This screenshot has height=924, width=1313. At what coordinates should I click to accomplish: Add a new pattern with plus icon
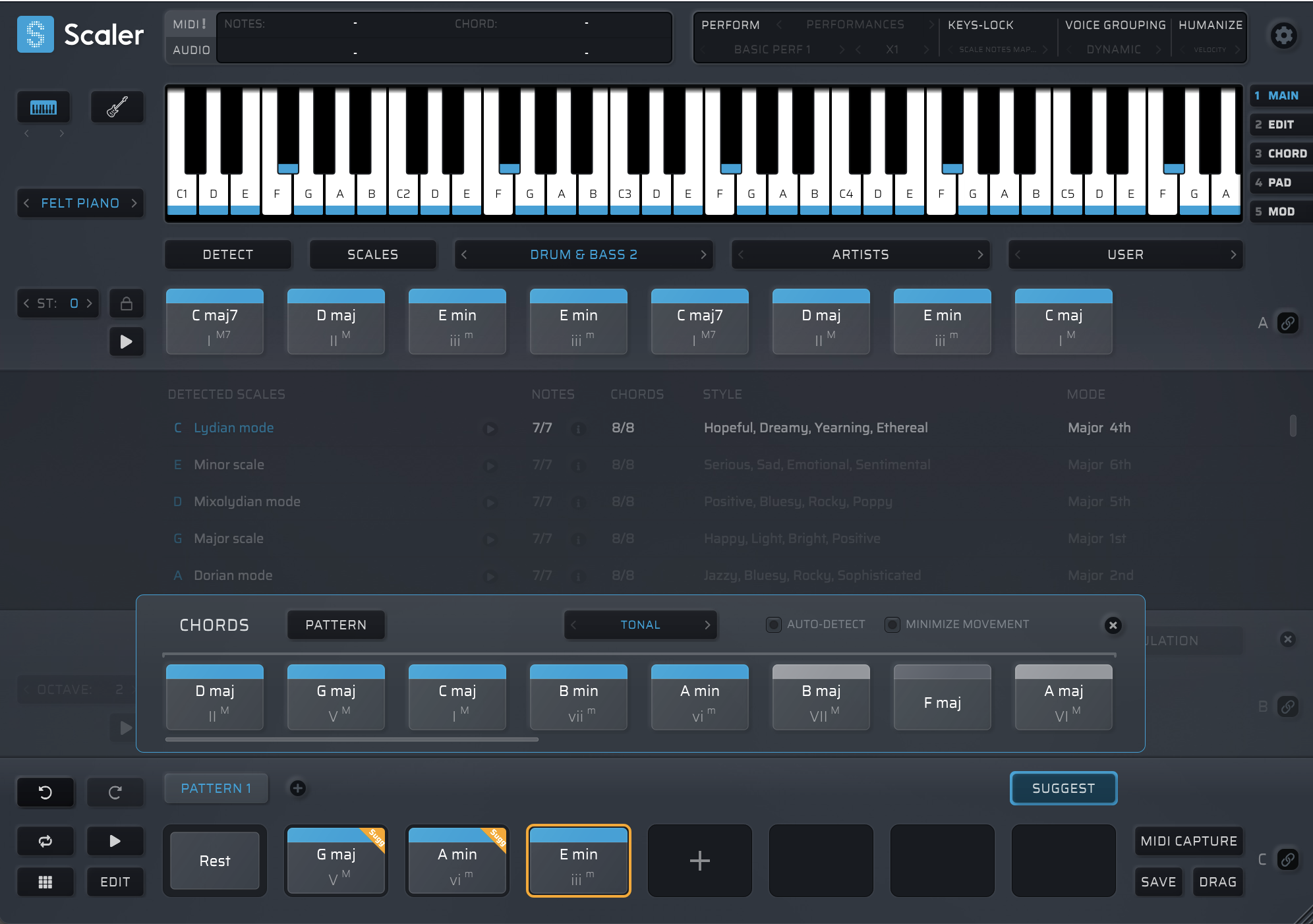click(x=298, y=788)
